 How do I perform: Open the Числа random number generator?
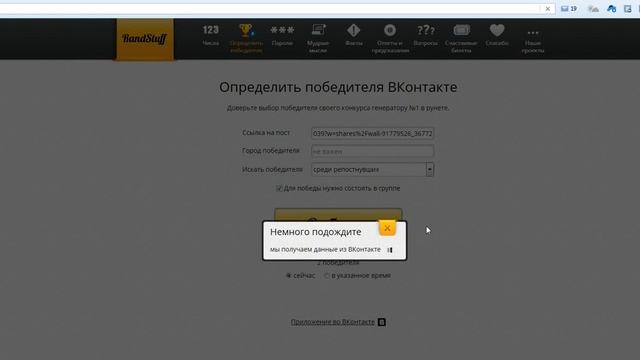(x=211, y=35)
